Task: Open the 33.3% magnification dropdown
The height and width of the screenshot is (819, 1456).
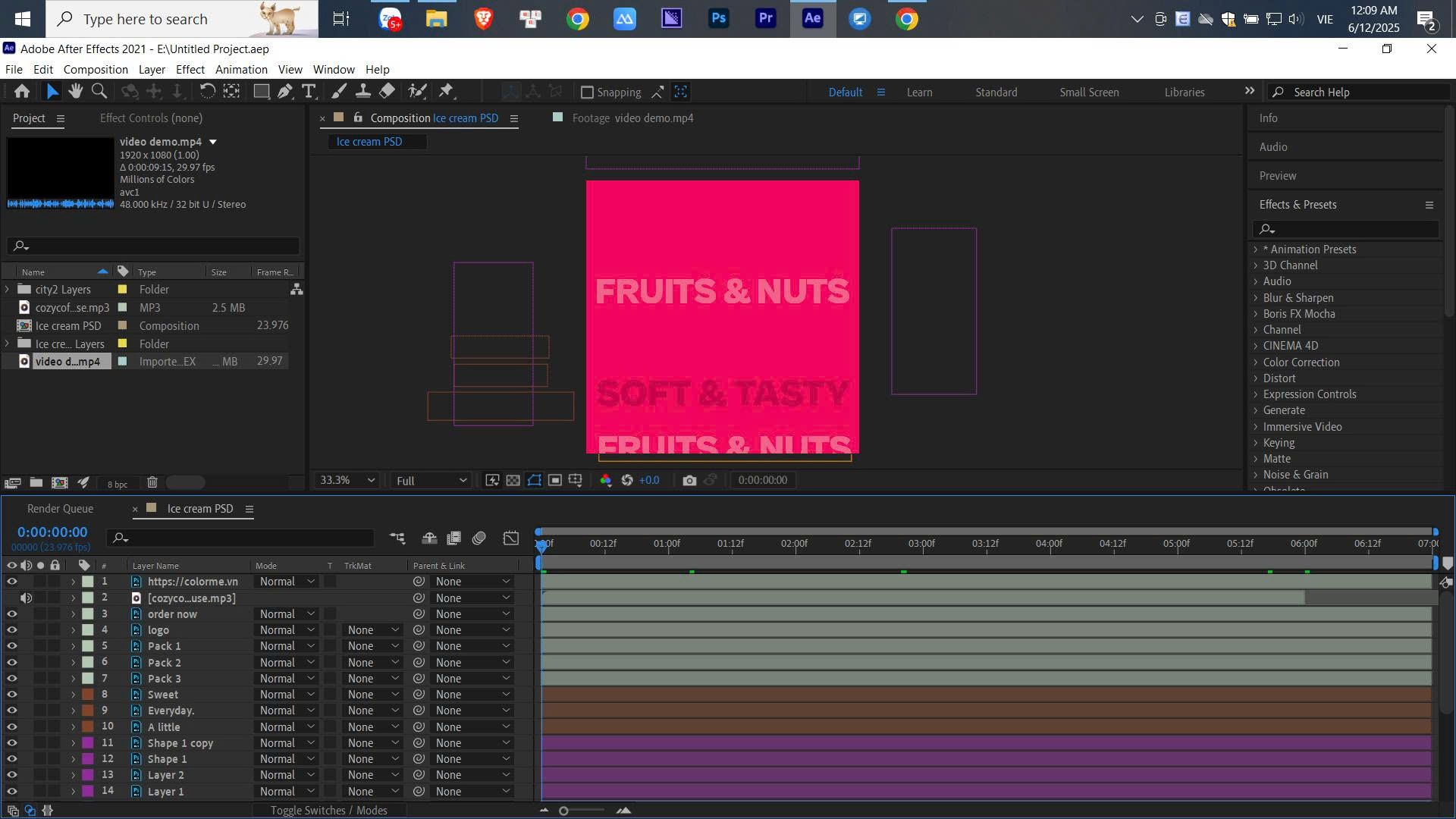Action: coord(347,481)
